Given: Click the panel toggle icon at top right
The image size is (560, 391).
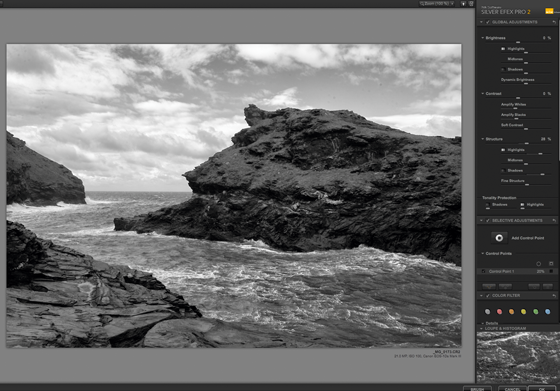Looking at the screenshot, I should coord(471,4).
